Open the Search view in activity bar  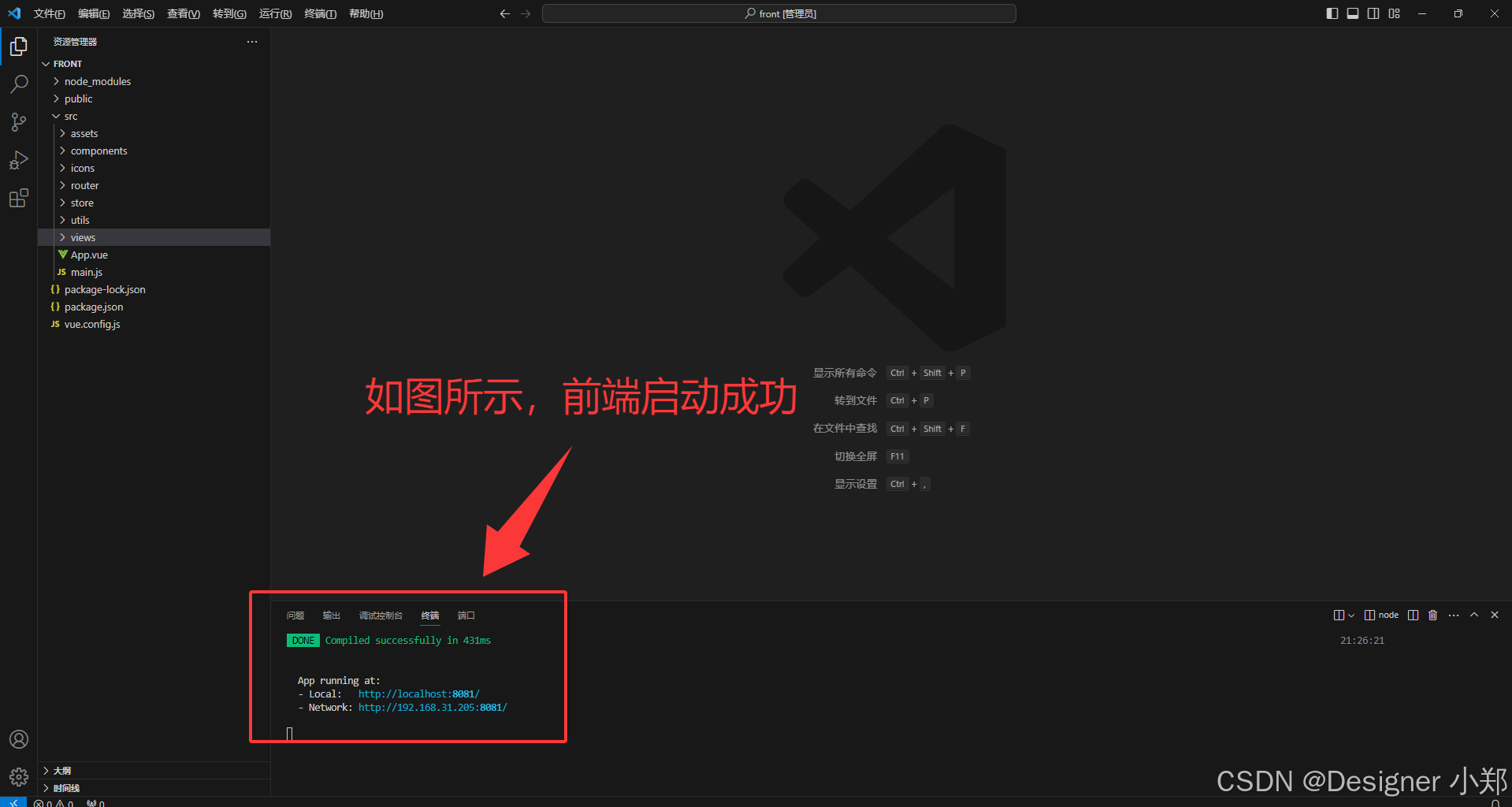(x=18, y=84)
